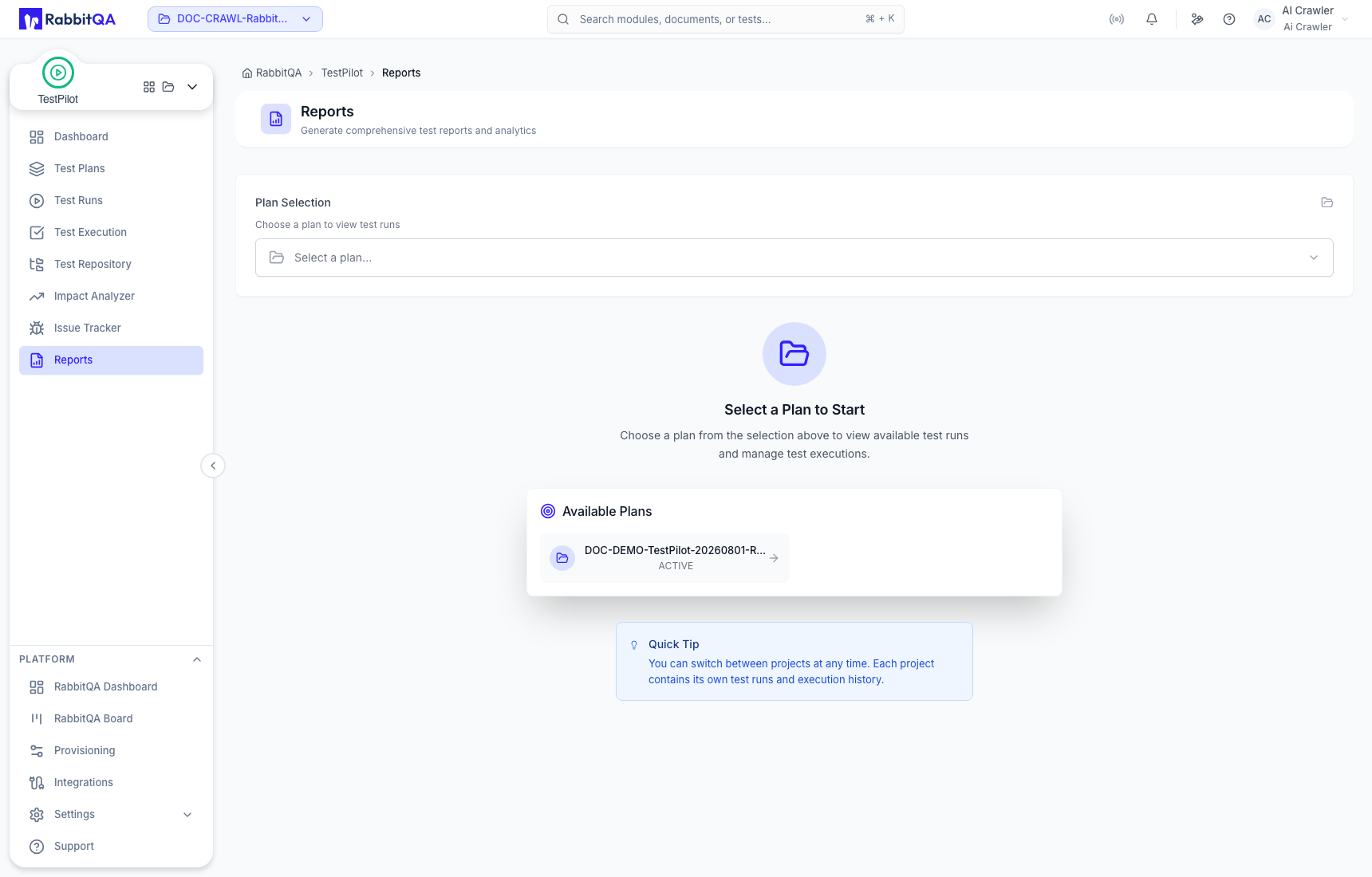Go to Test Plans
1372x877 pixels.
111,169
